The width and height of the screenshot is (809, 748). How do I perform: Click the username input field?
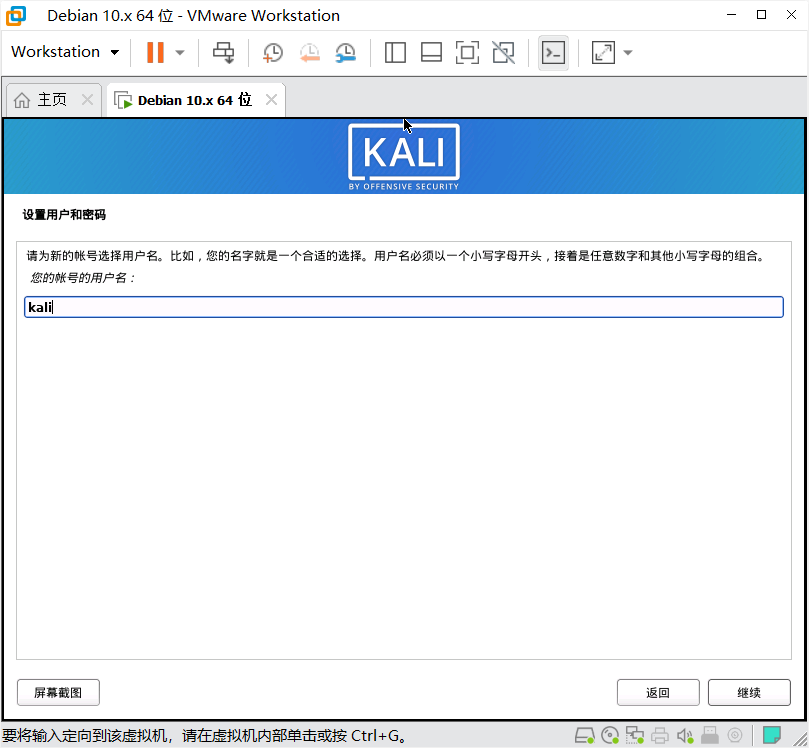tap(404, 307)
